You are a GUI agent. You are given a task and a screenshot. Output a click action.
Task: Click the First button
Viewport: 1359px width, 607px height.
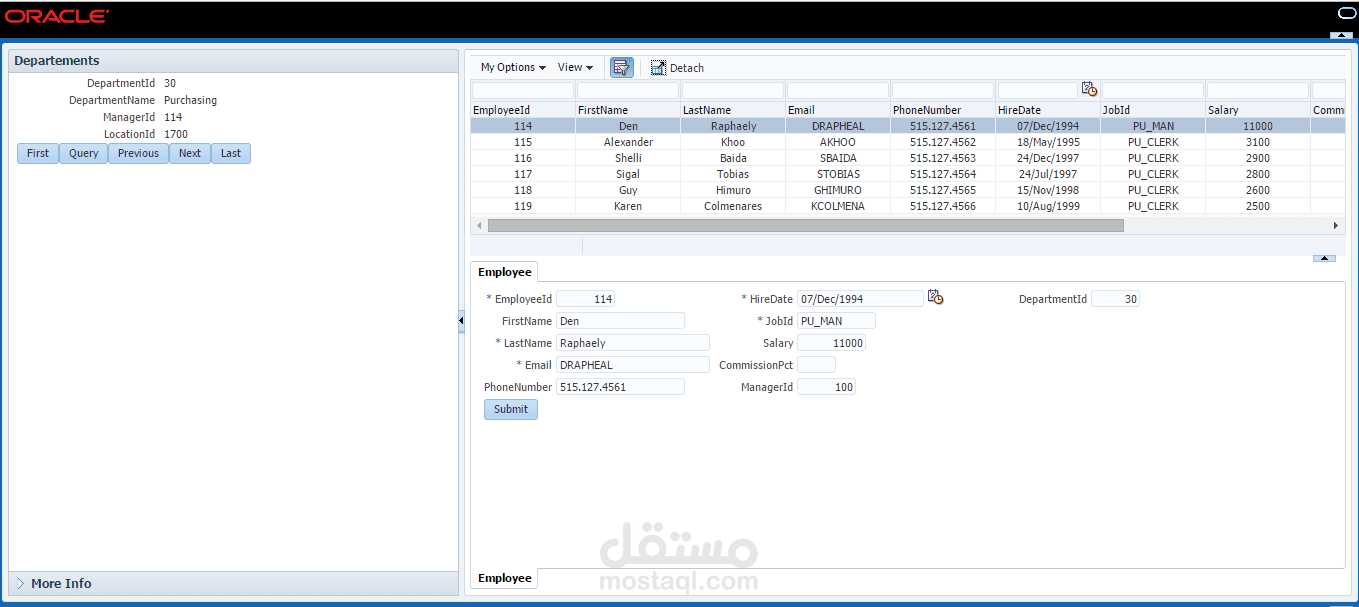pyautogui.click(x=38, y=153)
